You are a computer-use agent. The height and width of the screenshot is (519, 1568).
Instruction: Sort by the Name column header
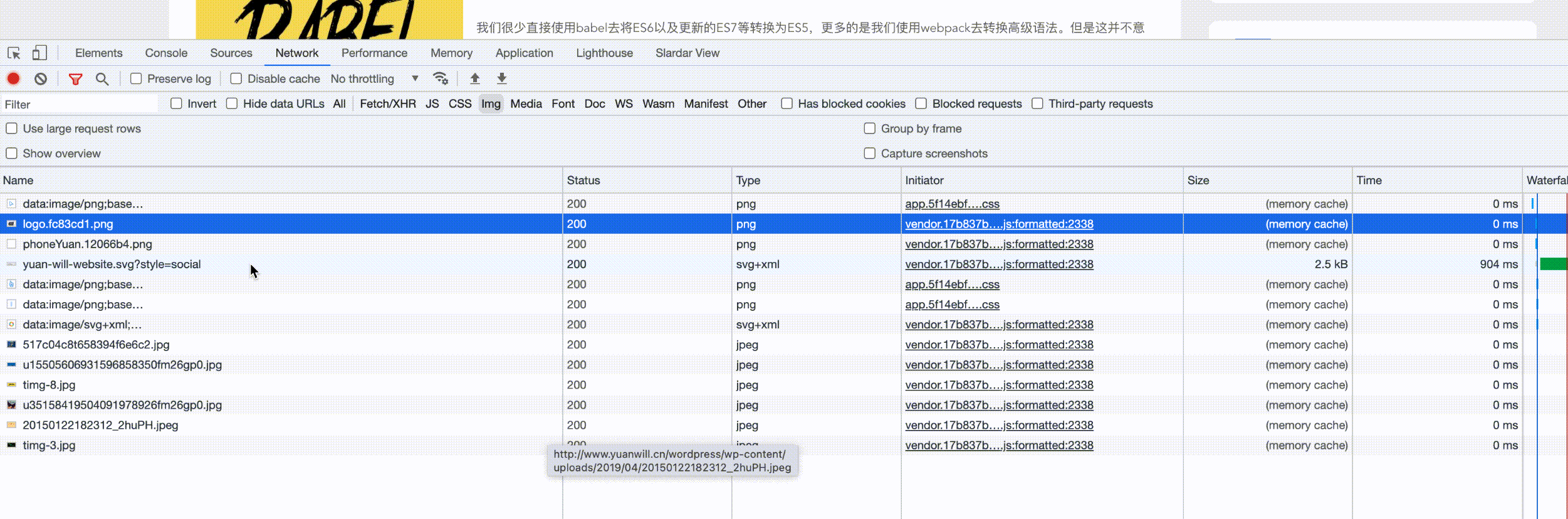[281, 181]
